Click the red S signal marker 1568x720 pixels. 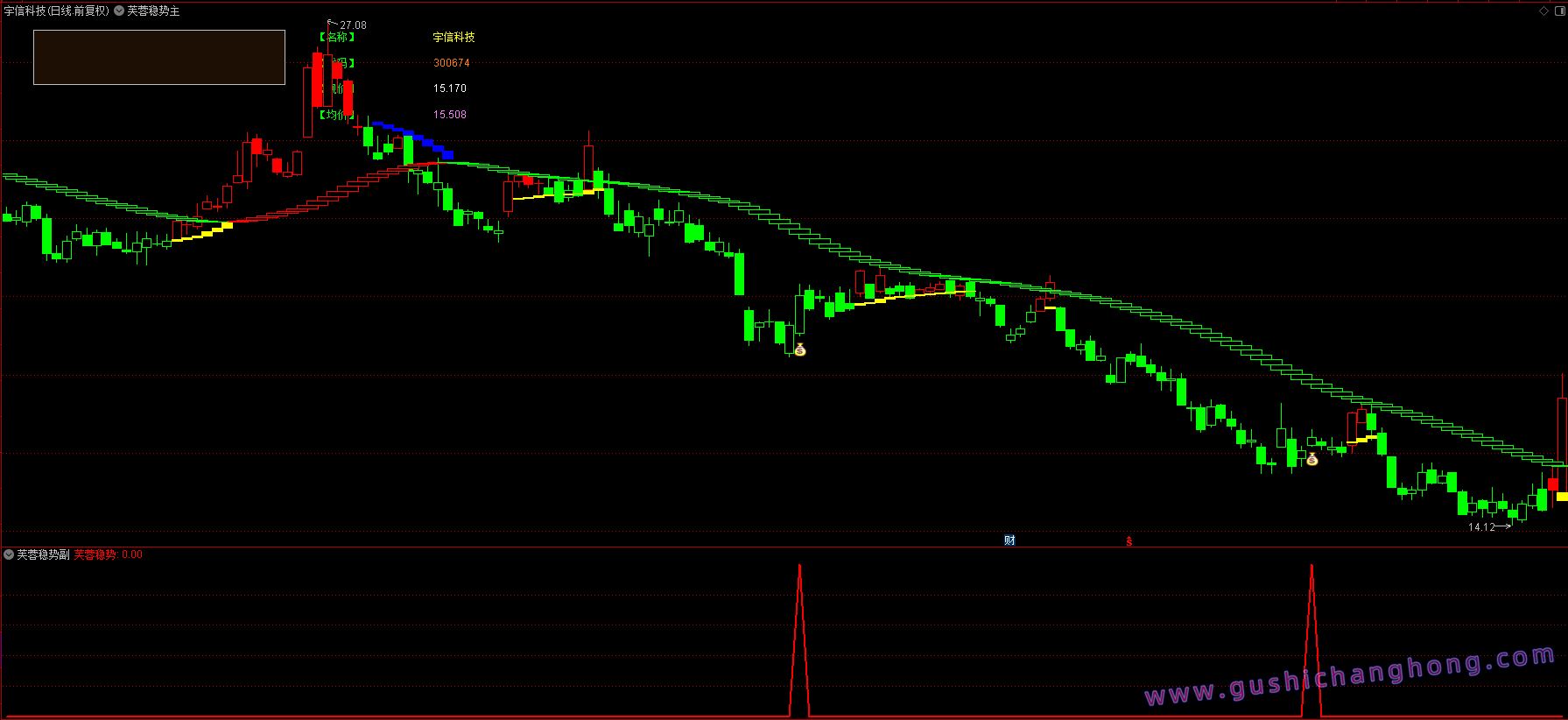click(x=1129, y=541)
